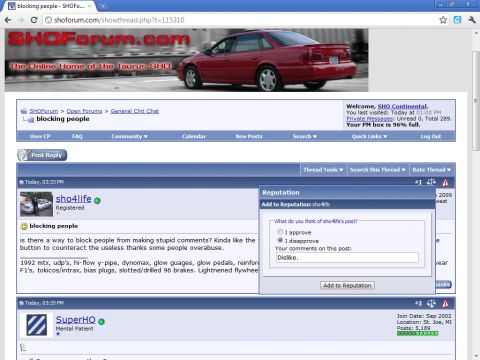Click SuperHO green reputation bar
This screenshot has height=360, width=480.
417,333
